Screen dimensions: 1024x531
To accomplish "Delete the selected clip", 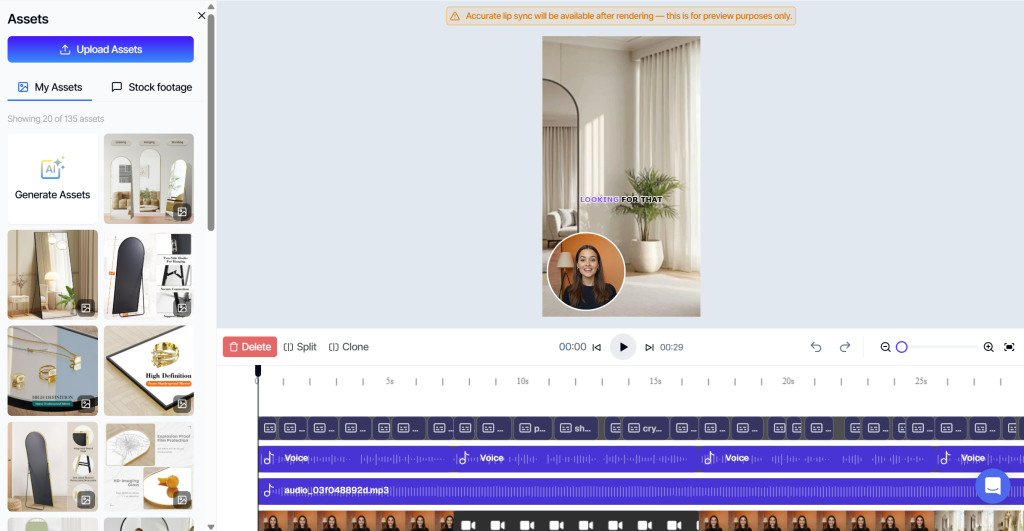I will [x=249, y=347].
